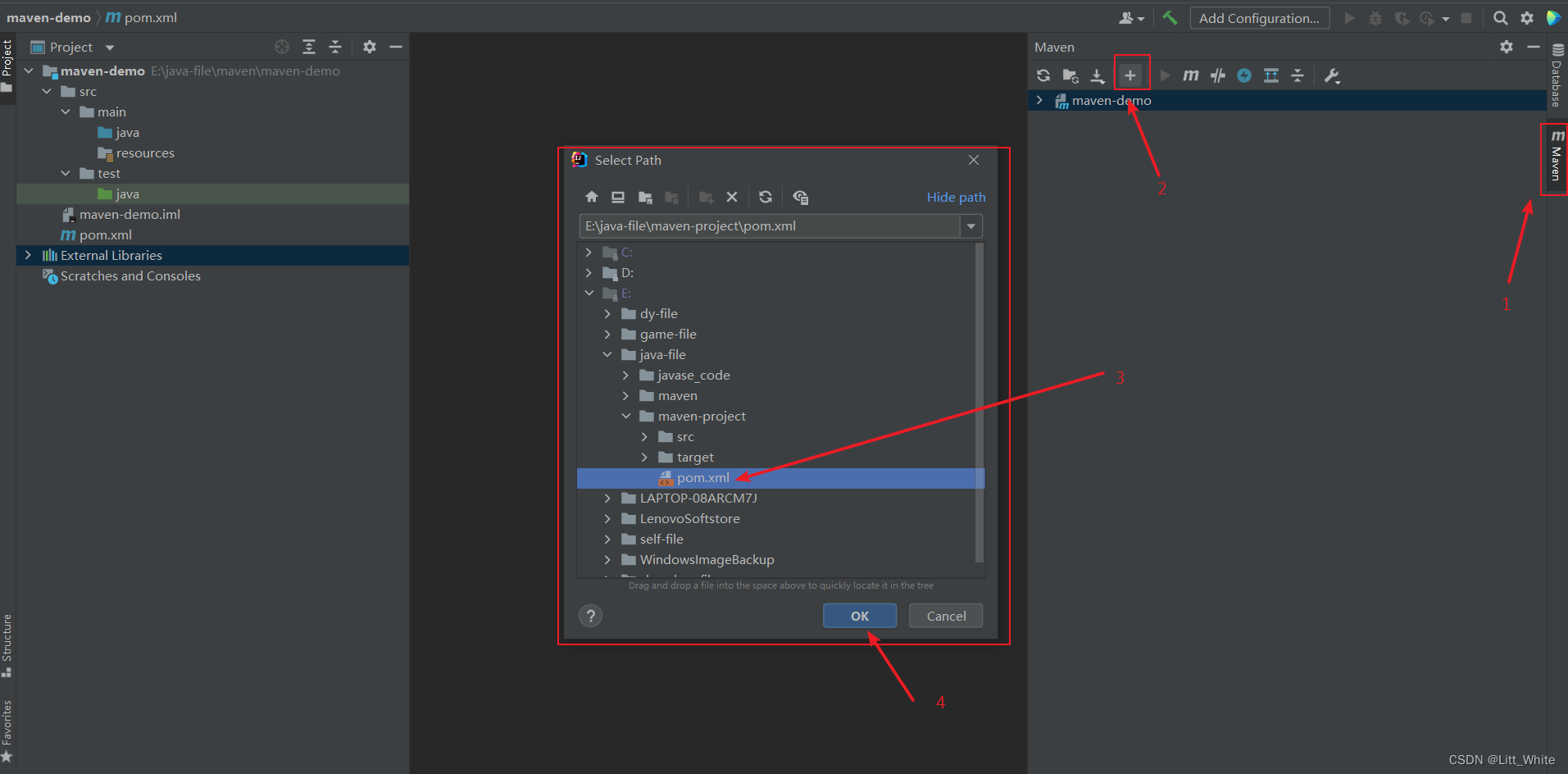Viewport: 1568px width, 774px height.
Task: Click Collapse All icon in Project panel header
Action: coord(335,47)
